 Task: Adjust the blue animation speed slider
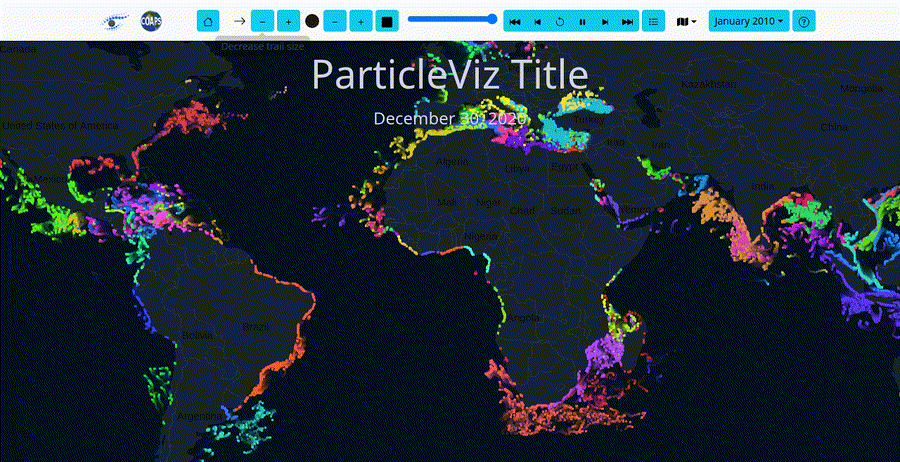pyautogui.click(x=452, y=19)
